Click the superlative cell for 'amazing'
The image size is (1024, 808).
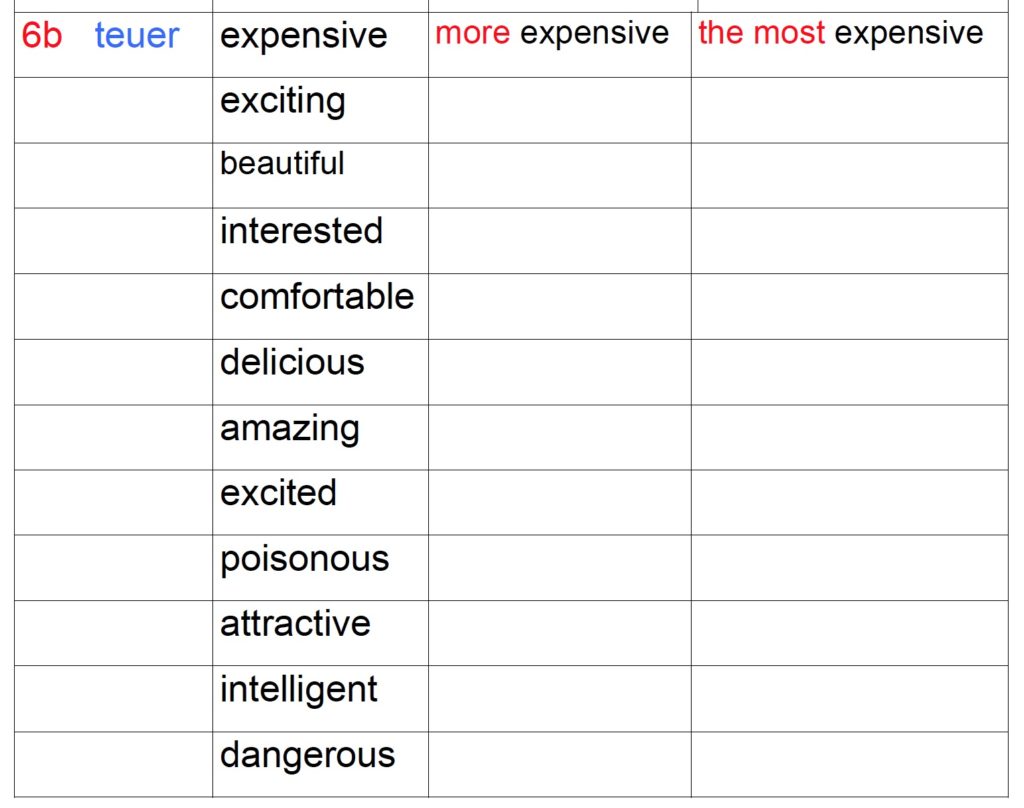click(850, 437)
